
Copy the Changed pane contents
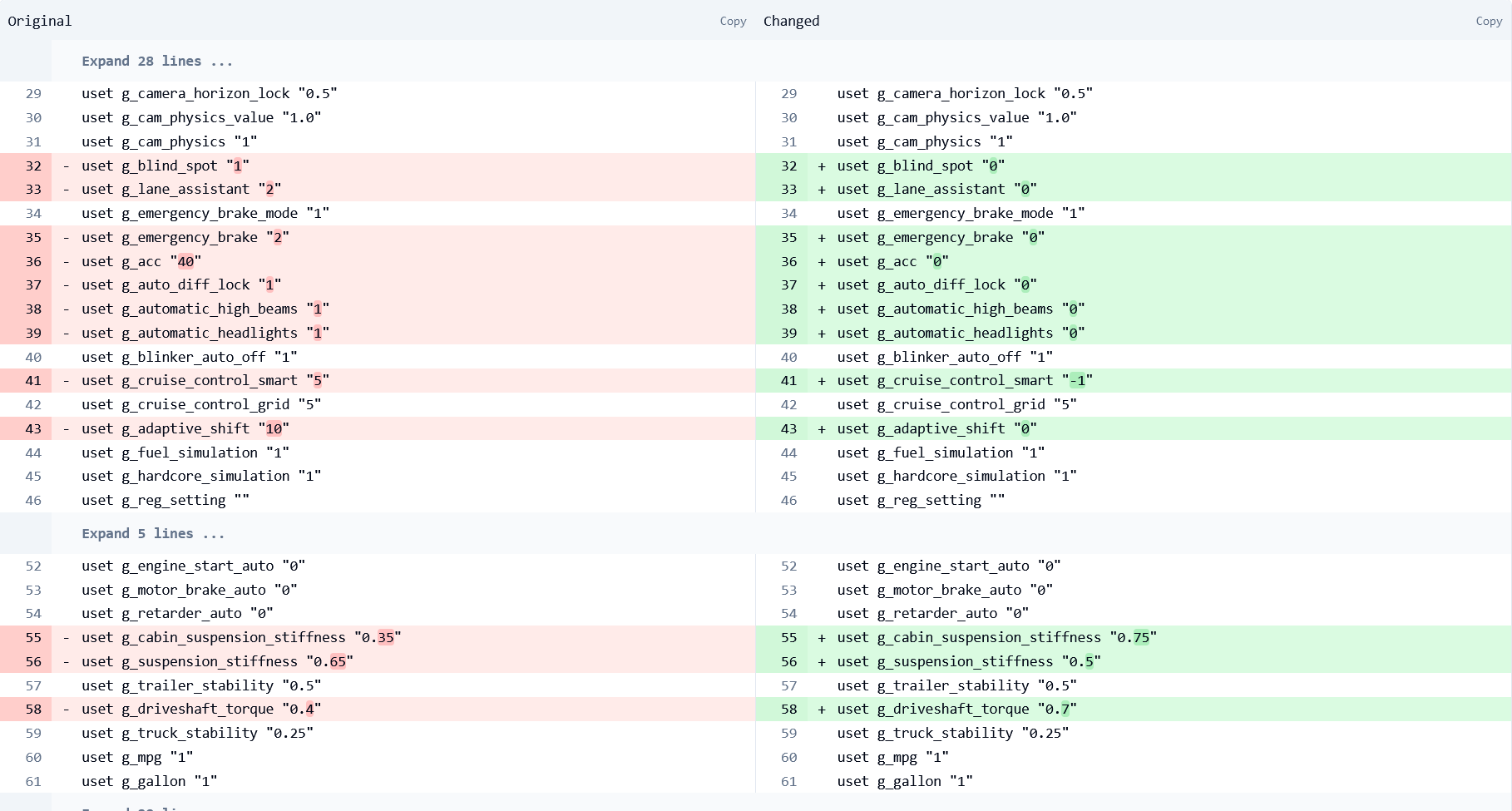click(x=1488, y=21)
